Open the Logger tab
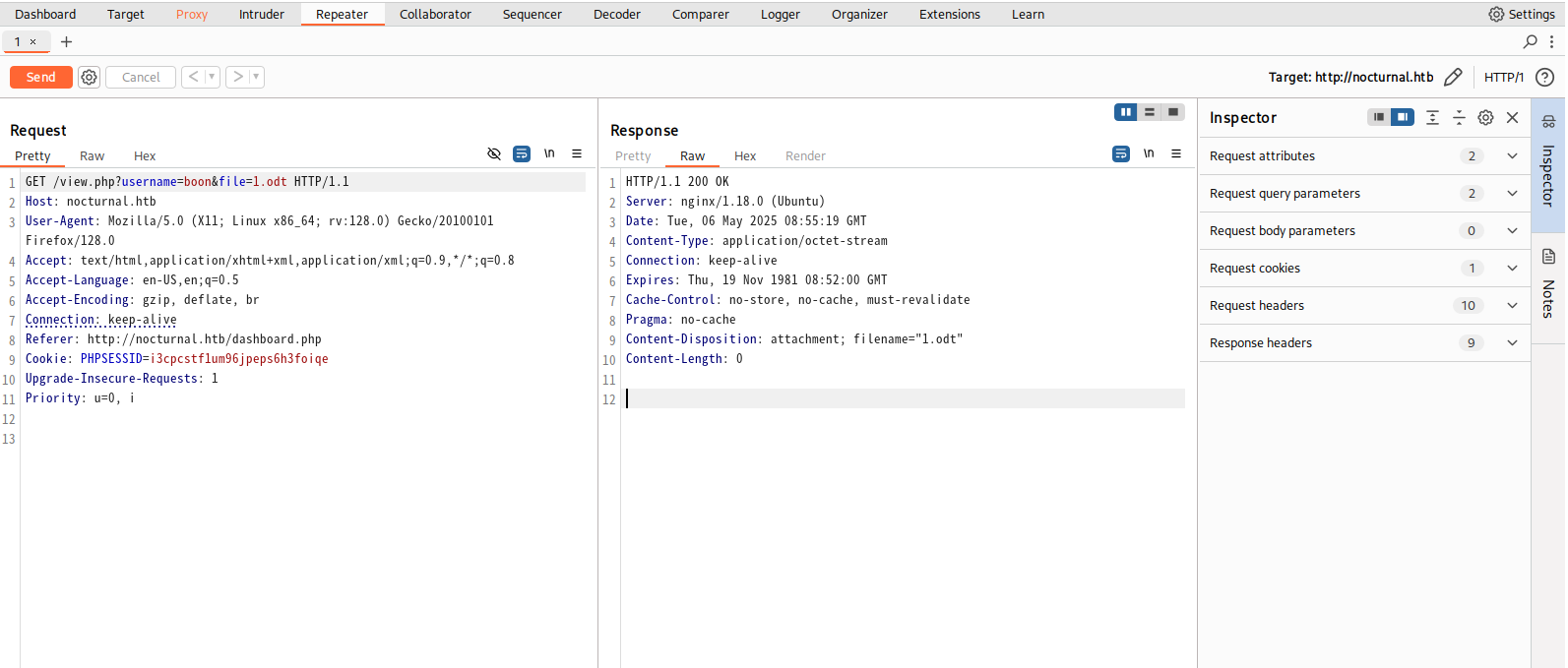Image resolution: width=1568 pixels, height=668 pixels. [x=781, y=14]
